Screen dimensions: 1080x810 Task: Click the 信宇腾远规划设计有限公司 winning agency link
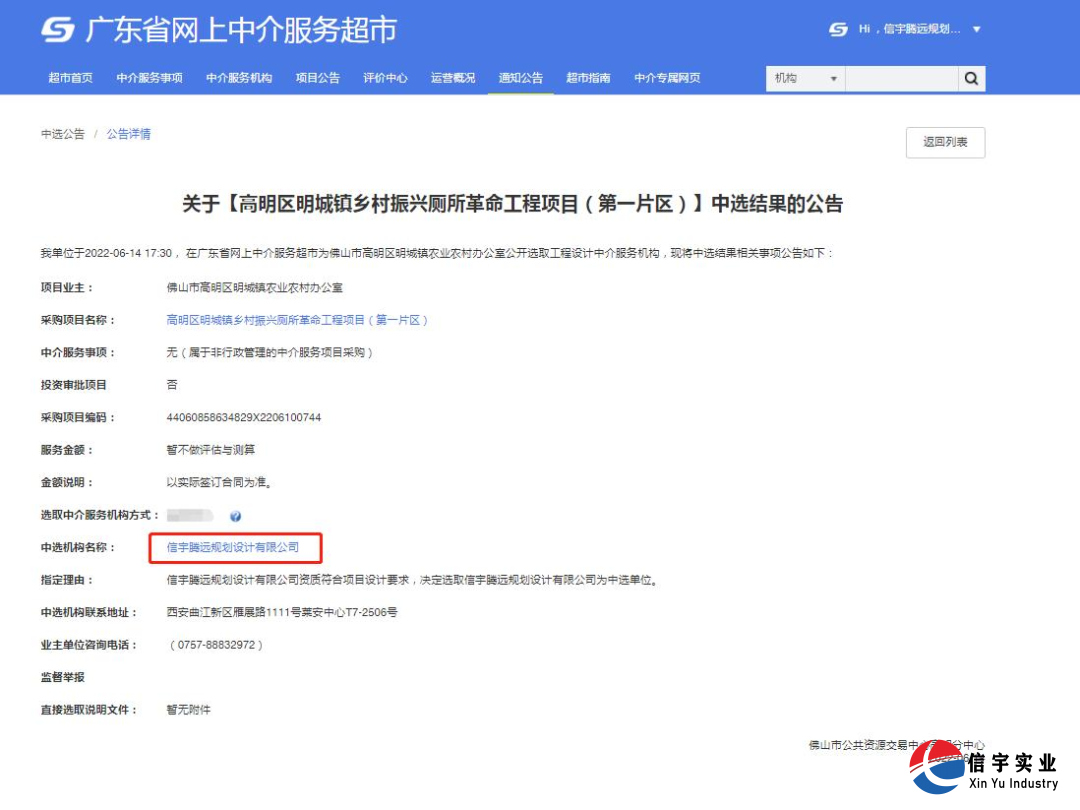235,548
